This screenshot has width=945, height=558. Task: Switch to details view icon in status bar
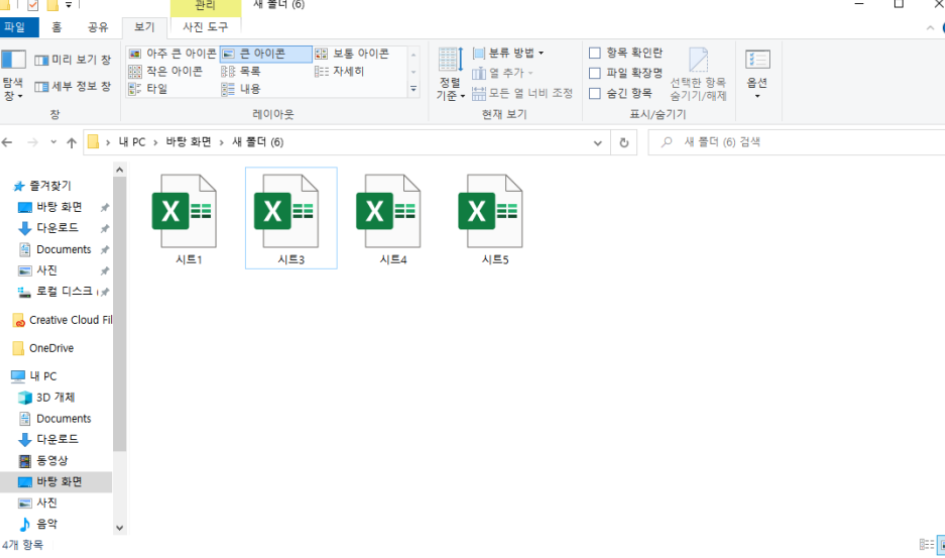(x=926, y=545)
